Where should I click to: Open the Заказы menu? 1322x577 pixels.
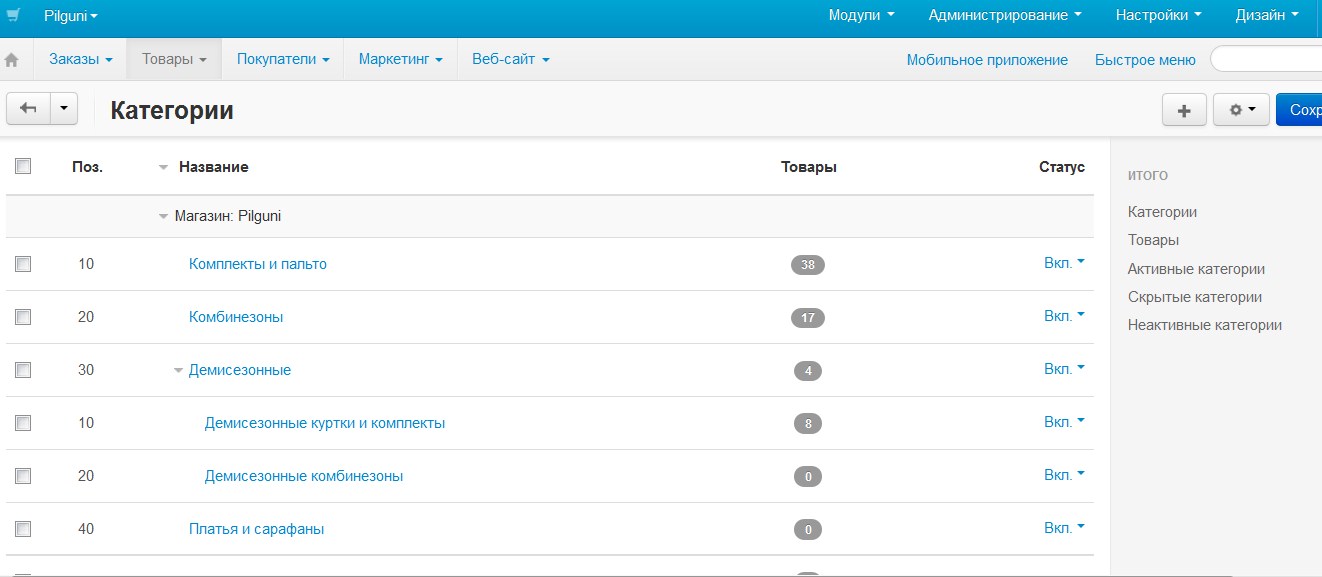(80, 59)
